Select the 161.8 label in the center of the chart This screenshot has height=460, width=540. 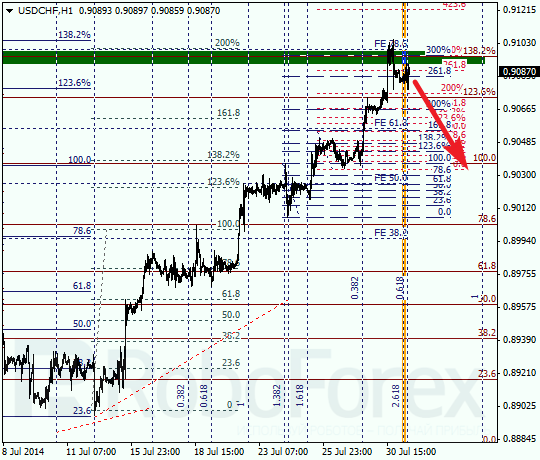coord(228,113)
